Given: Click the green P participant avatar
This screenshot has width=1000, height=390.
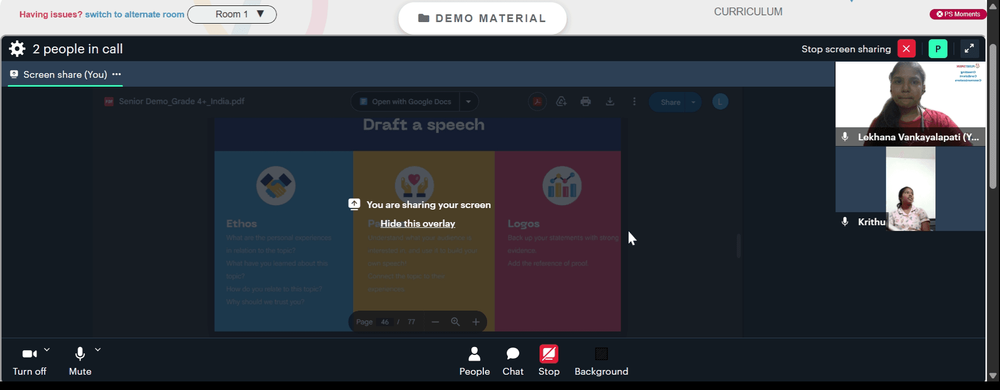Looking at the screenshot, I should [x=938, y=49].
